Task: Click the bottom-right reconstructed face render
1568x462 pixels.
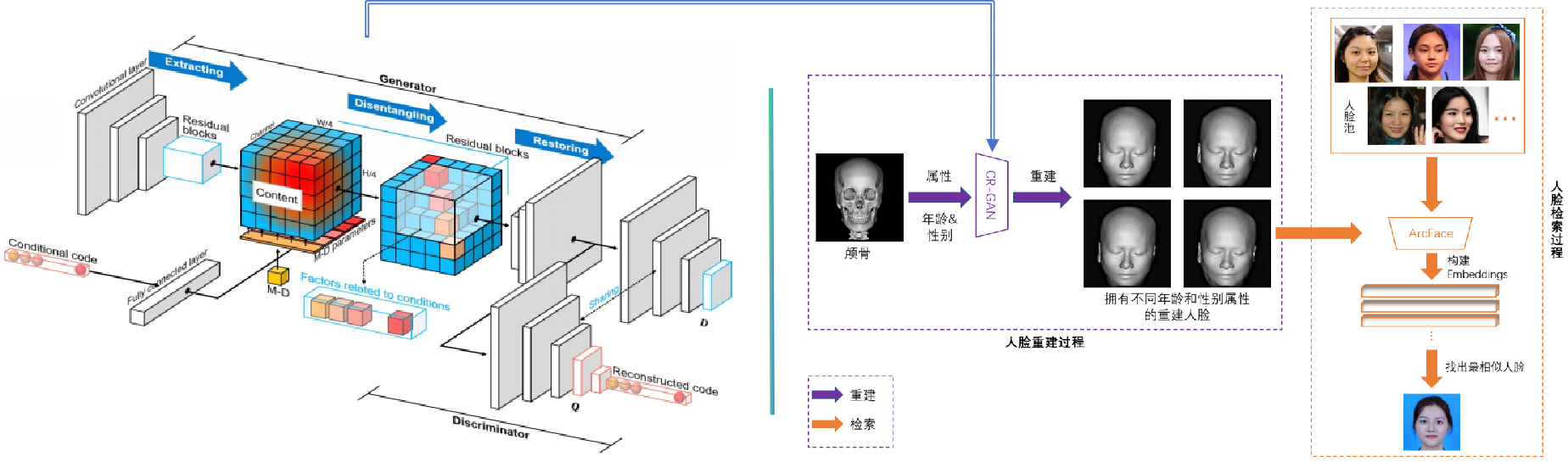Action: (1227, 243)
